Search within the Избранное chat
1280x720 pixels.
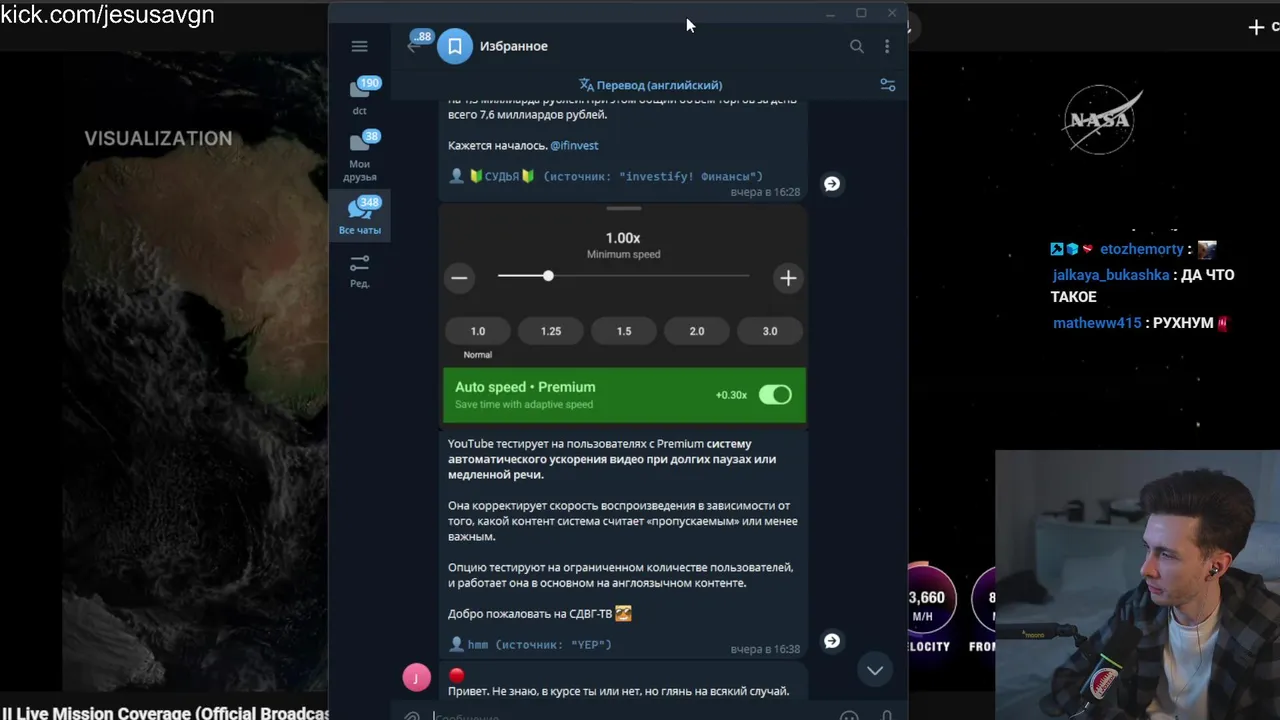(x=857, y=46)
